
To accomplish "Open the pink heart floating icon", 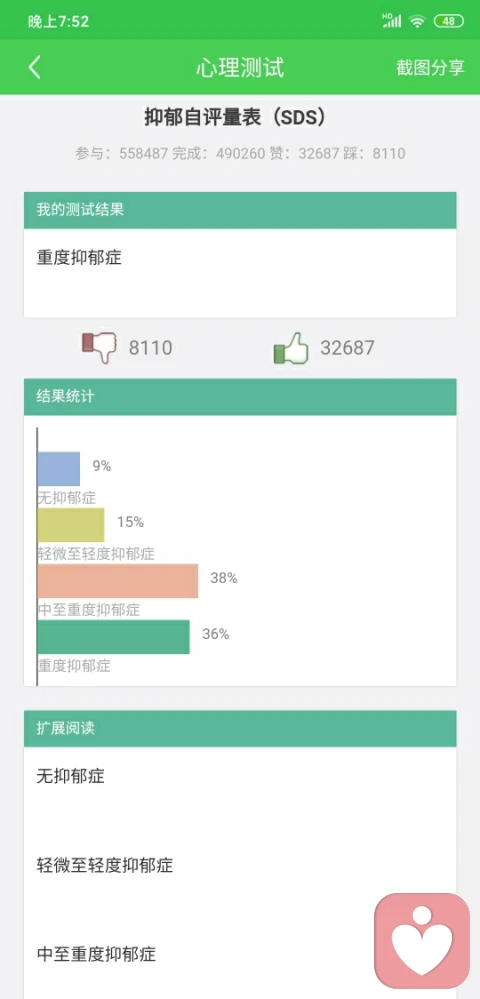I will coord(422,940).
